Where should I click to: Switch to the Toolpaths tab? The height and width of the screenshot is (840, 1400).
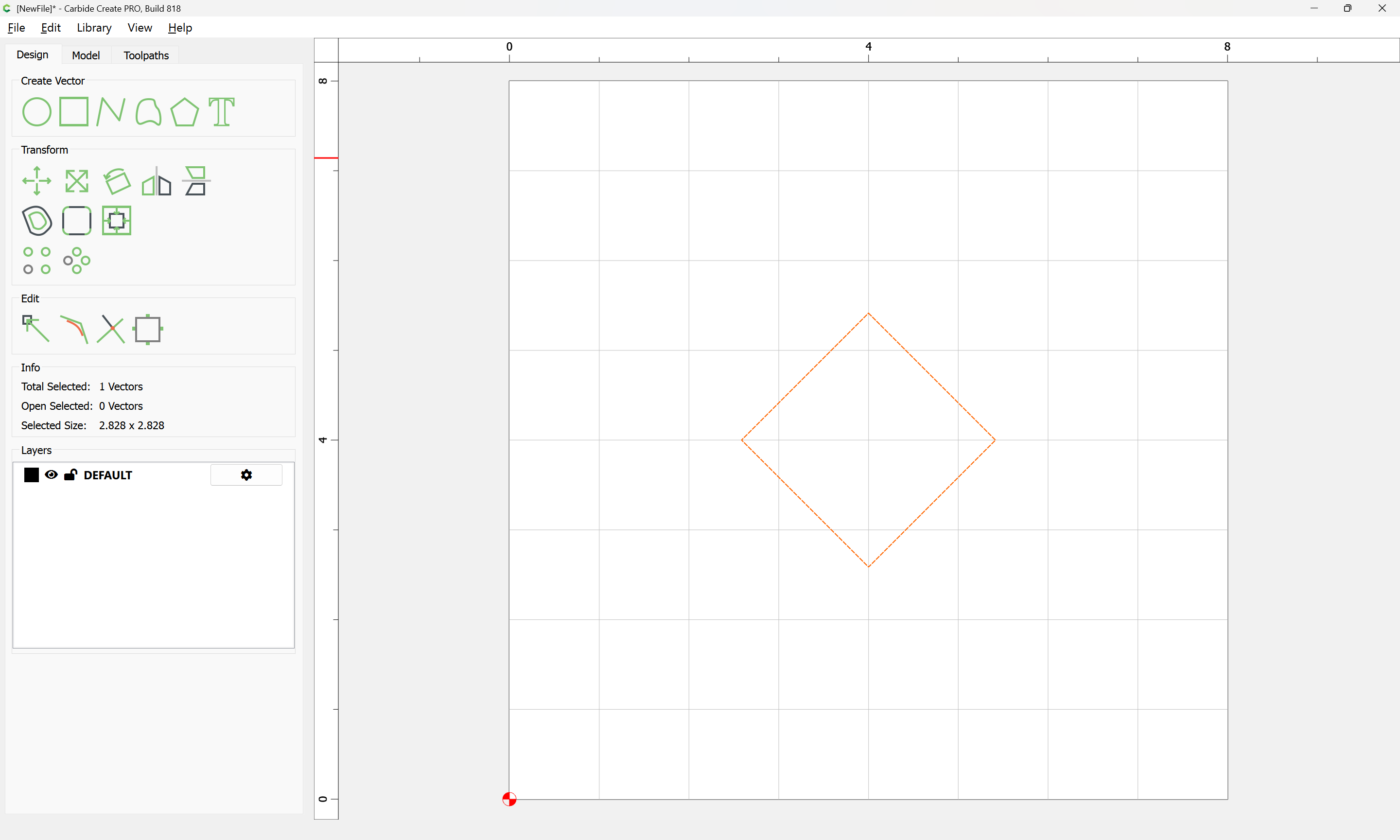pos(146,55)
